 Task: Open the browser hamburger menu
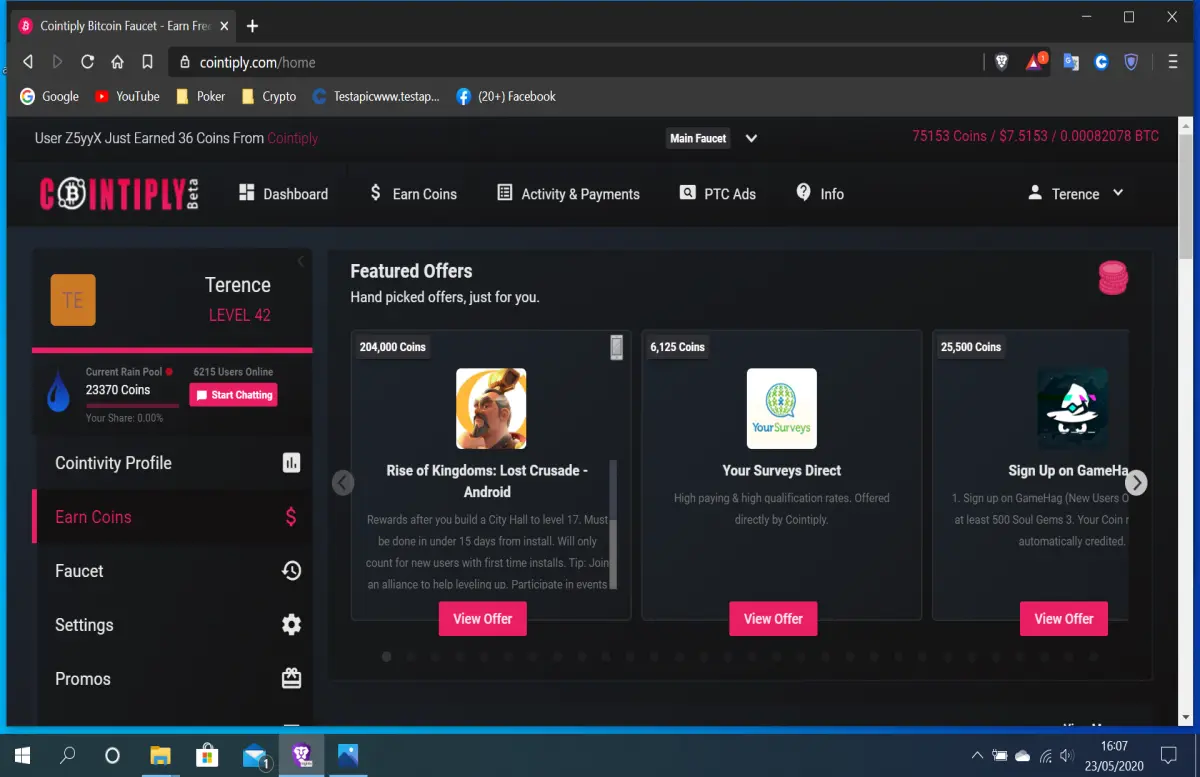(x=1173, y=62)
